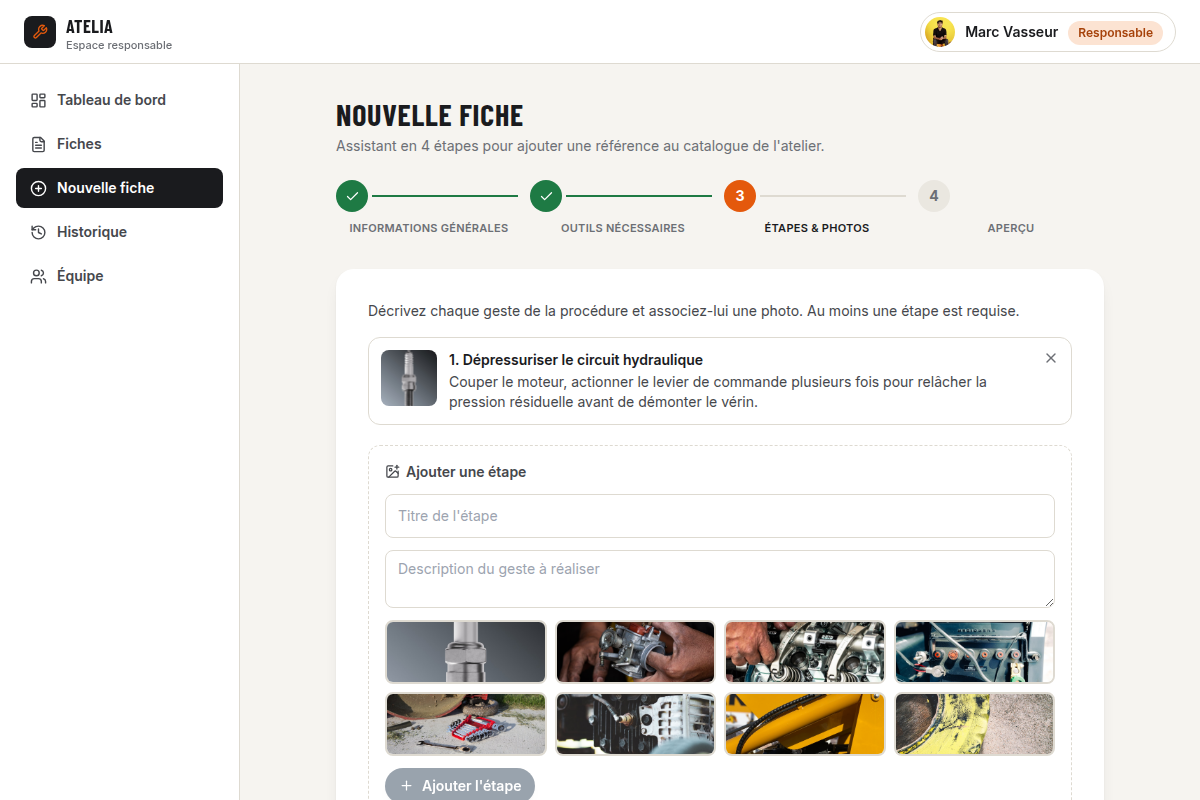Click the step 4 Aperçu circle
1200x800 pixels.
click(934, 196)
